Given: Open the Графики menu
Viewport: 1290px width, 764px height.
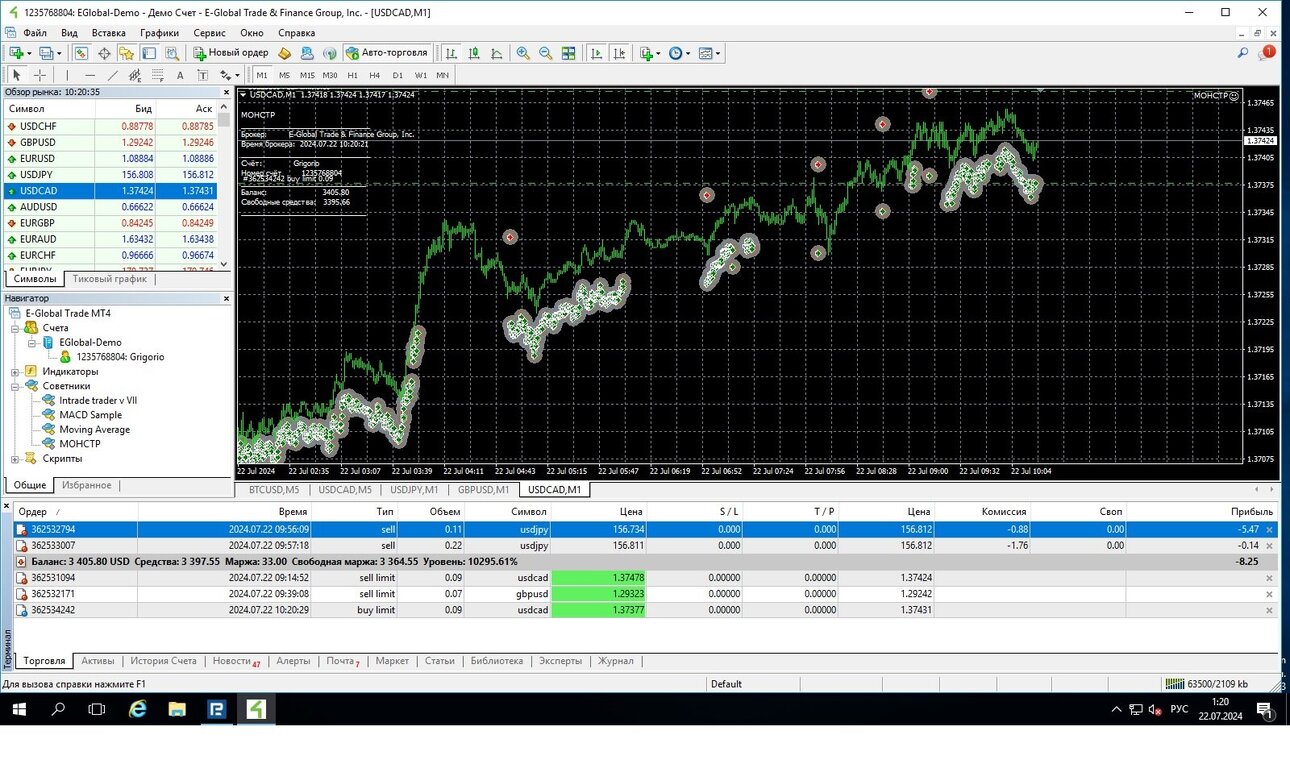Looking at the screenshot, I should click(159, 33).
